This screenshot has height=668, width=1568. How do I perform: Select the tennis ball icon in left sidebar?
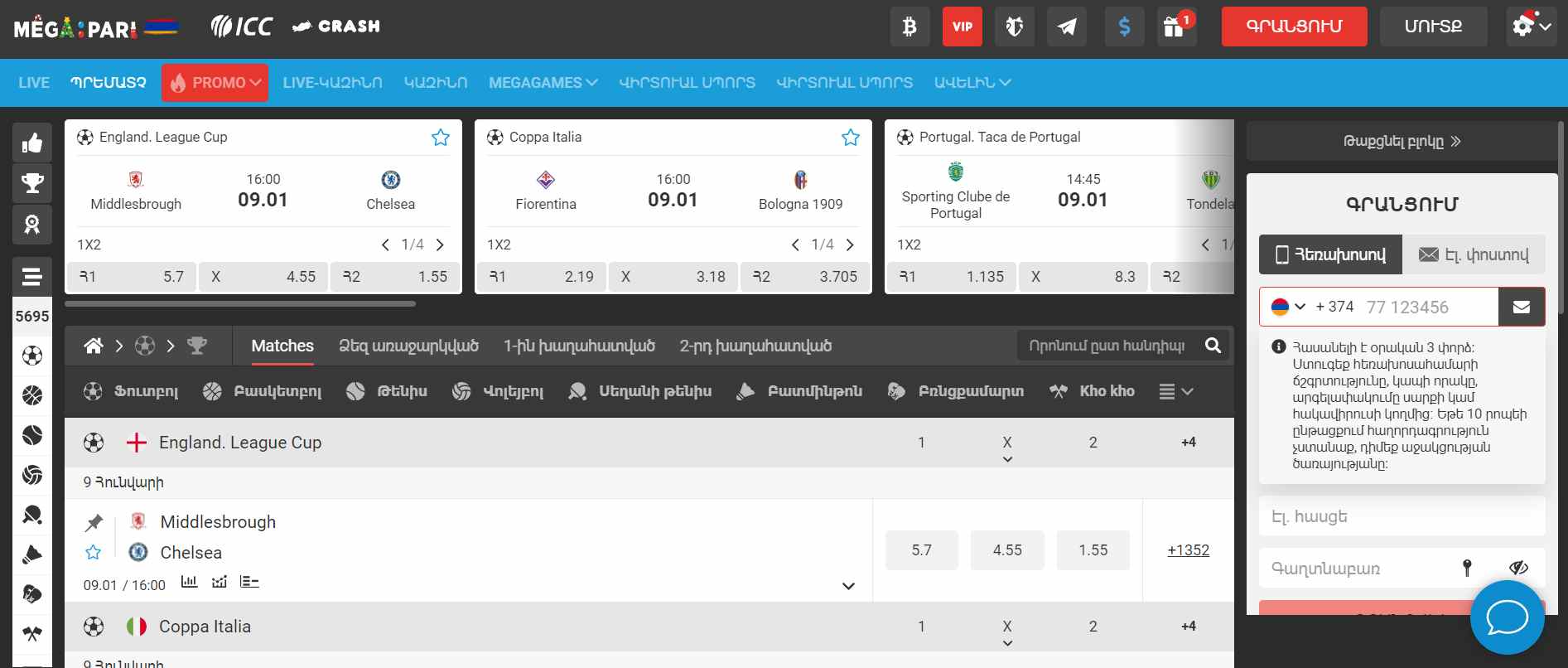click(x=32, y=435)
